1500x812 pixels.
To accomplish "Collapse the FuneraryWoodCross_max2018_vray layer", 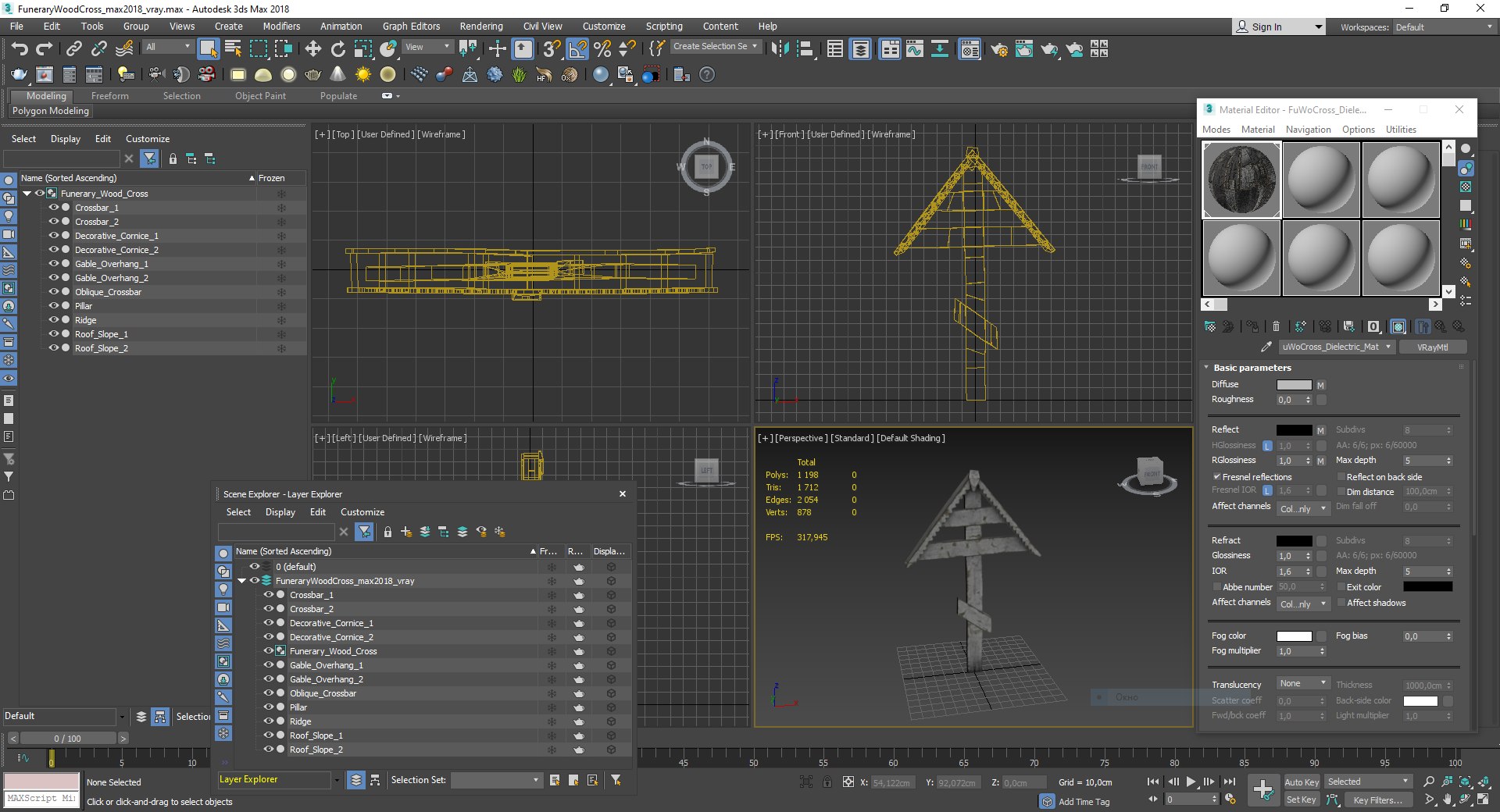I will 242,581.
